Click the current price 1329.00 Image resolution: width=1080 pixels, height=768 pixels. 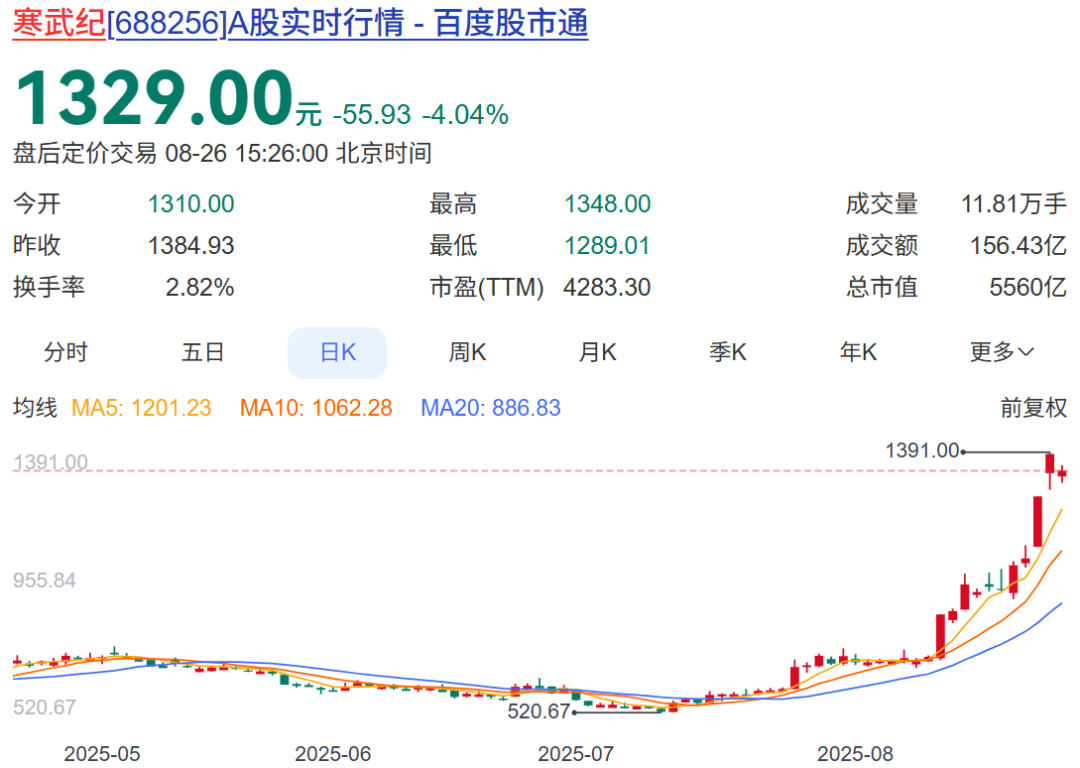pyautogui.click(x=154, y=97)
